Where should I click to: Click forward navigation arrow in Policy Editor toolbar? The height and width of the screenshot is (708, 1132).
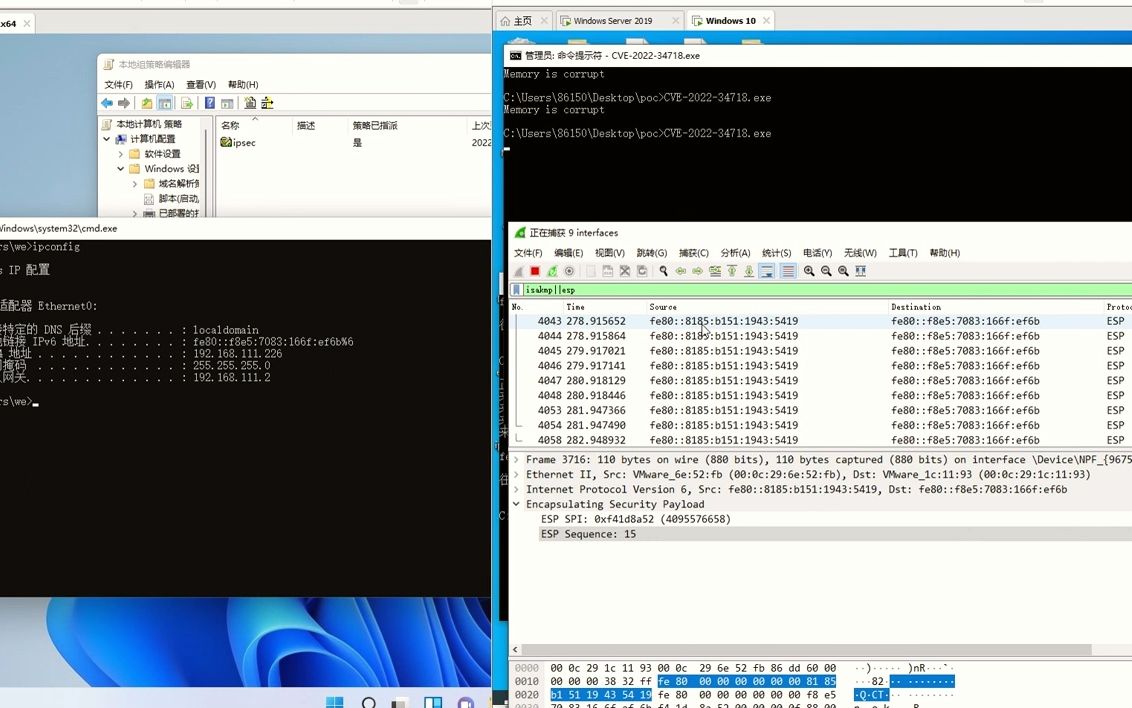pos(124,103)
